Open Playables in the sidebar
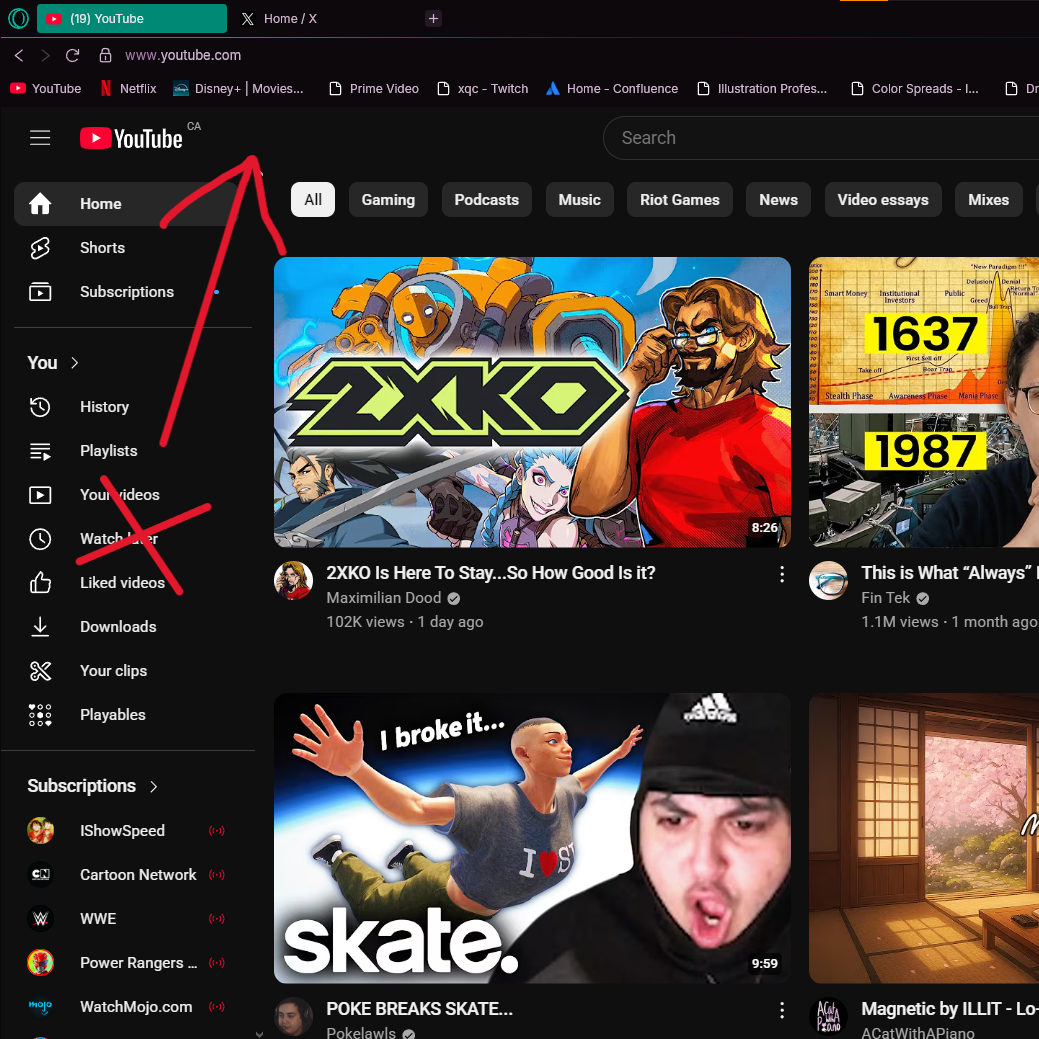The height and width of the screenshot is (1039, 1039). click(112, 715)
